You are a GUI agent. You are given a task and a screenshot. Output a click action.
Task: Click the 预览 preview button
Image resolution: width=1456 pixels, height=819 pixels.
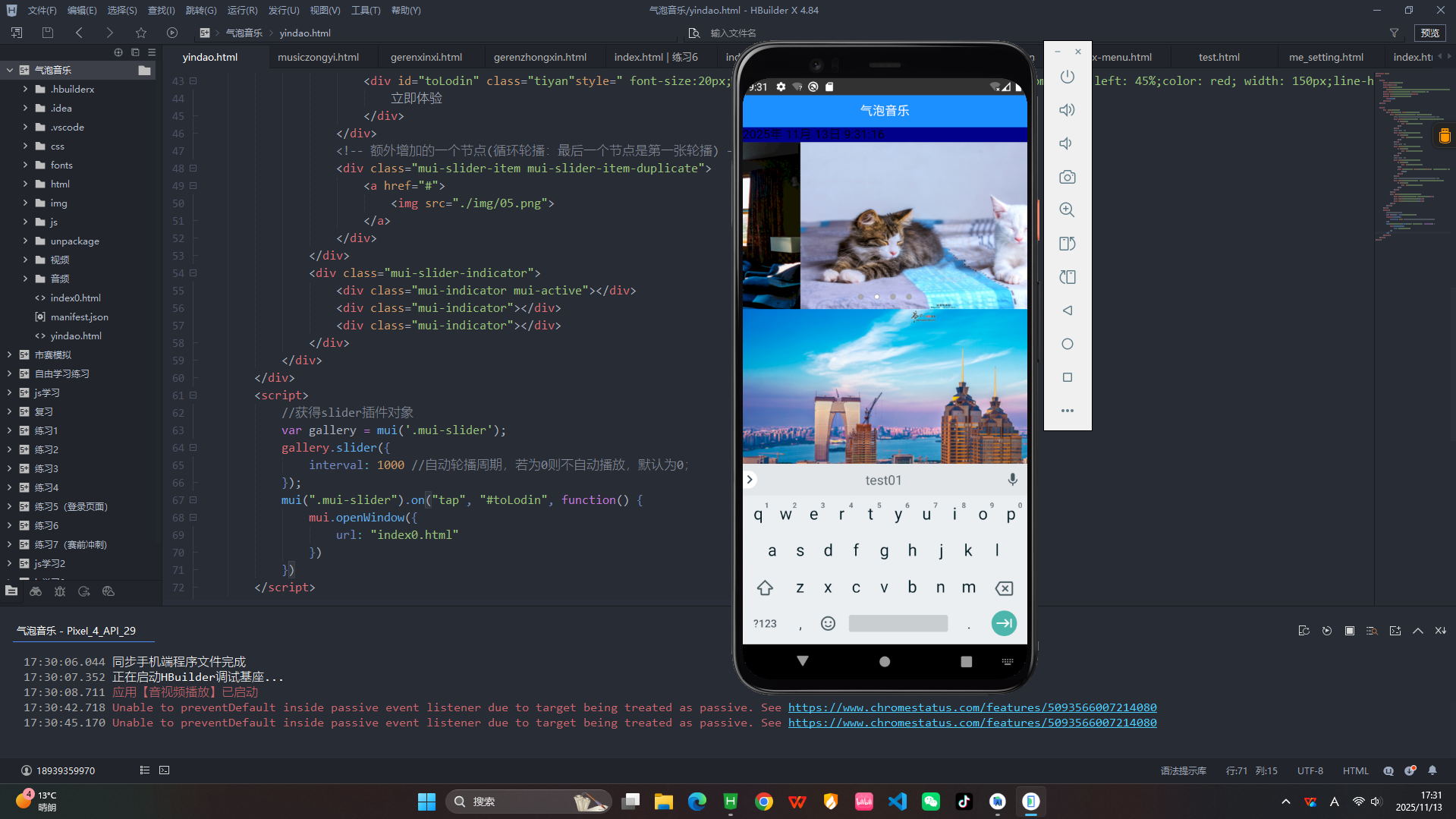pos(1429,33)
